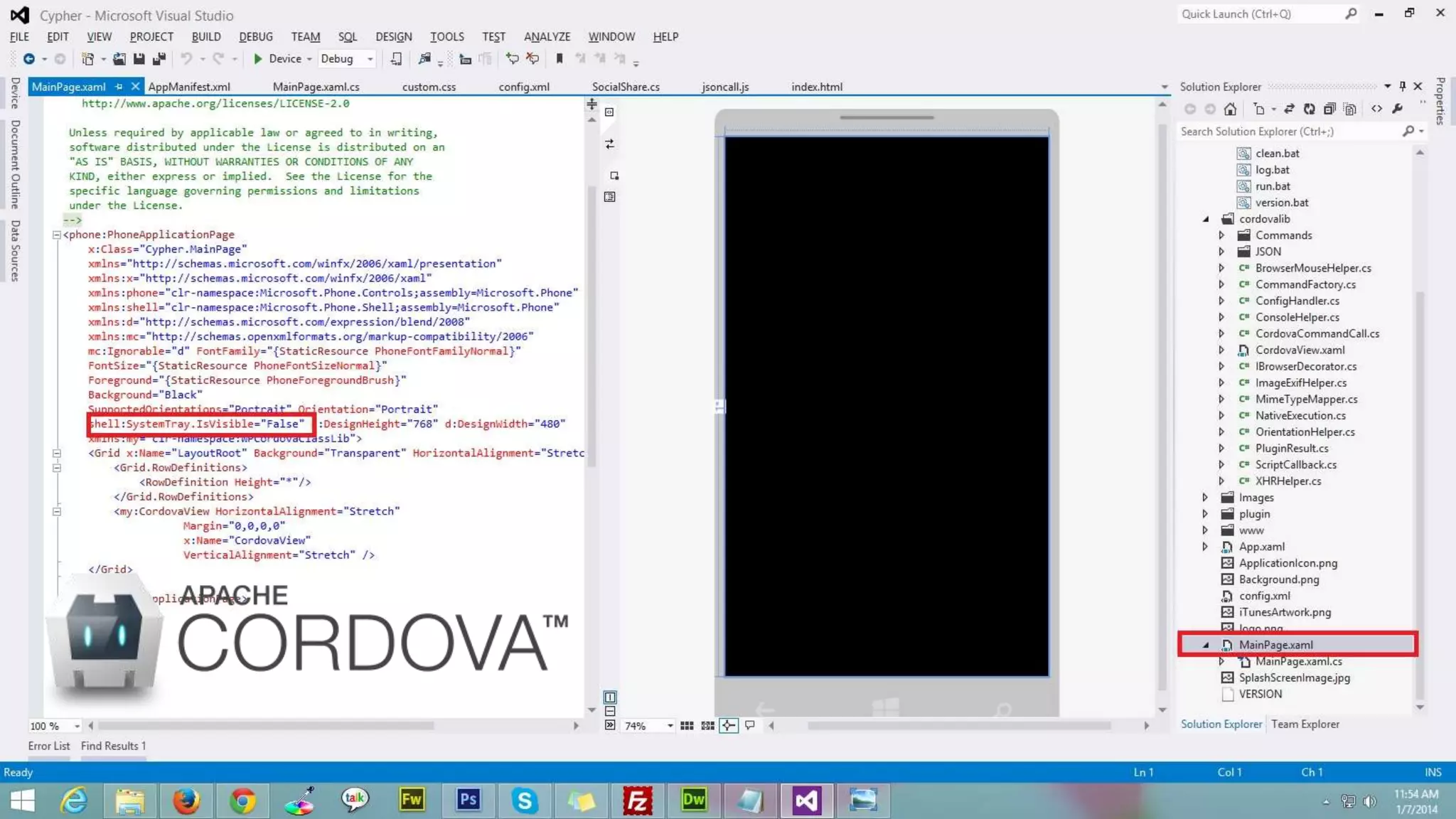The height and width of the screenshot is (819, 1456).
Task: Click the Properties wrench icon in Solution Explorer
Action: [x=1398, y=109]
